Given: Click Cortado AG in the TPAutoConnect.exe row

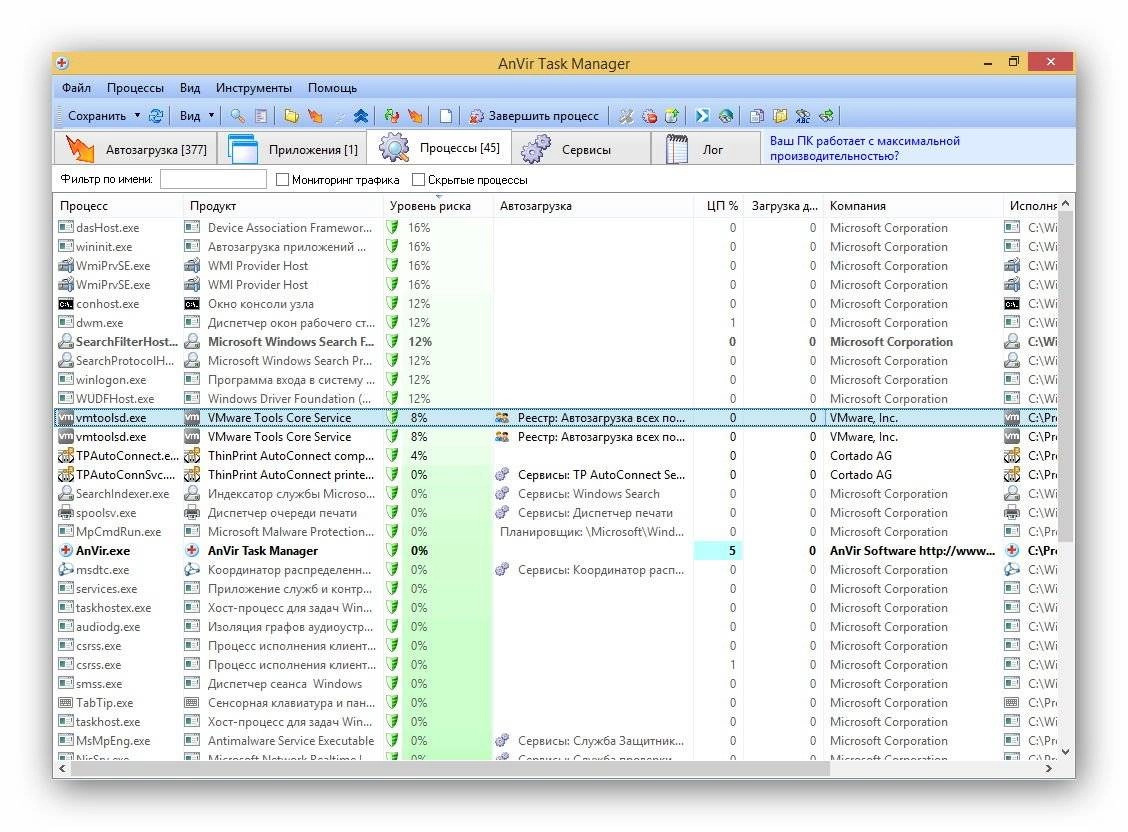Looking at the screenshot, I should [860, 456].
